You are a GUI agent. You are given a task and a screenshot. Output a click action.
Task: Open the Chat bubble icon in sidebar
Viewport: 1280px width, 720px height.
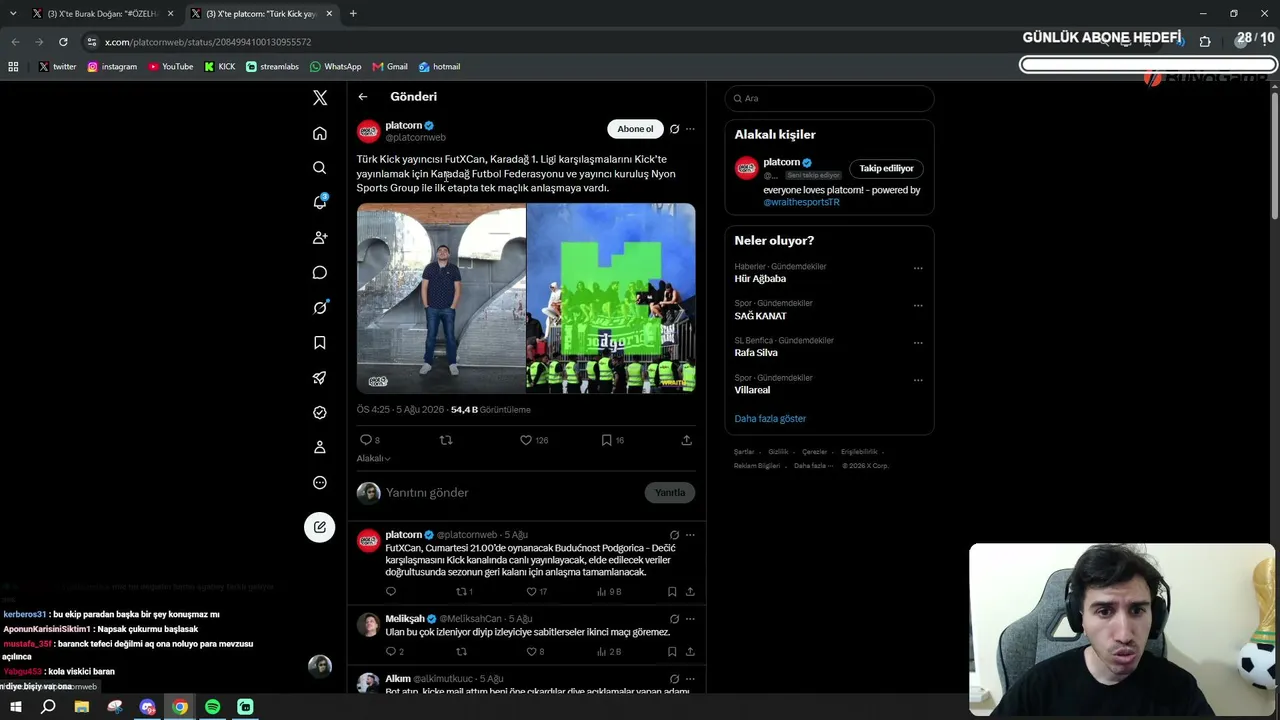(x=320, y=272)
